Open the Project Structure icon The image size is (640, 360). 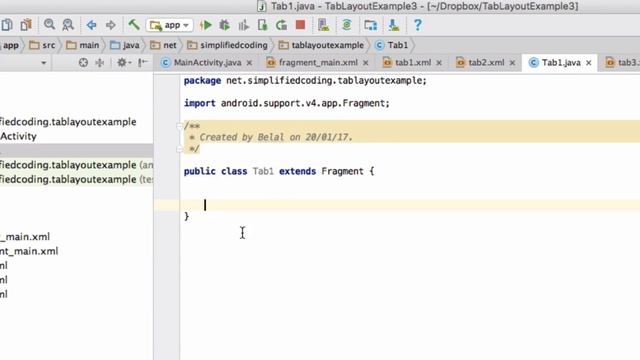pos(370,25)
